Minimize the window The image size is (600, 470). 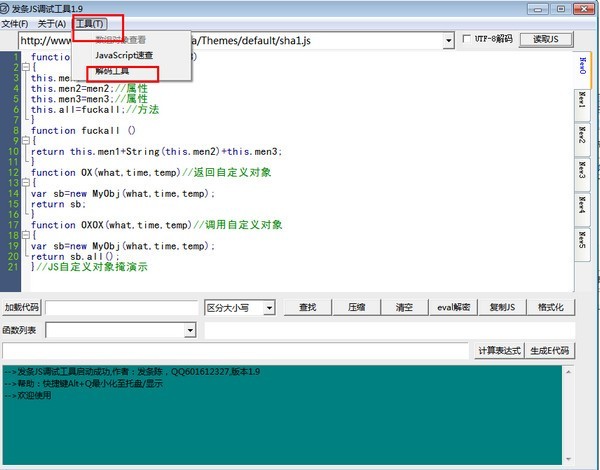pyautogui.click(x=538, y=9)
